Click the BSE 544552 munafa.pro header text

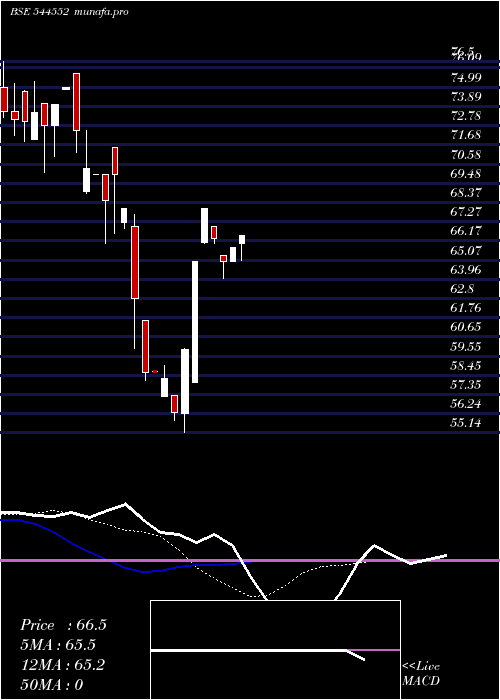tap(69, 12)
